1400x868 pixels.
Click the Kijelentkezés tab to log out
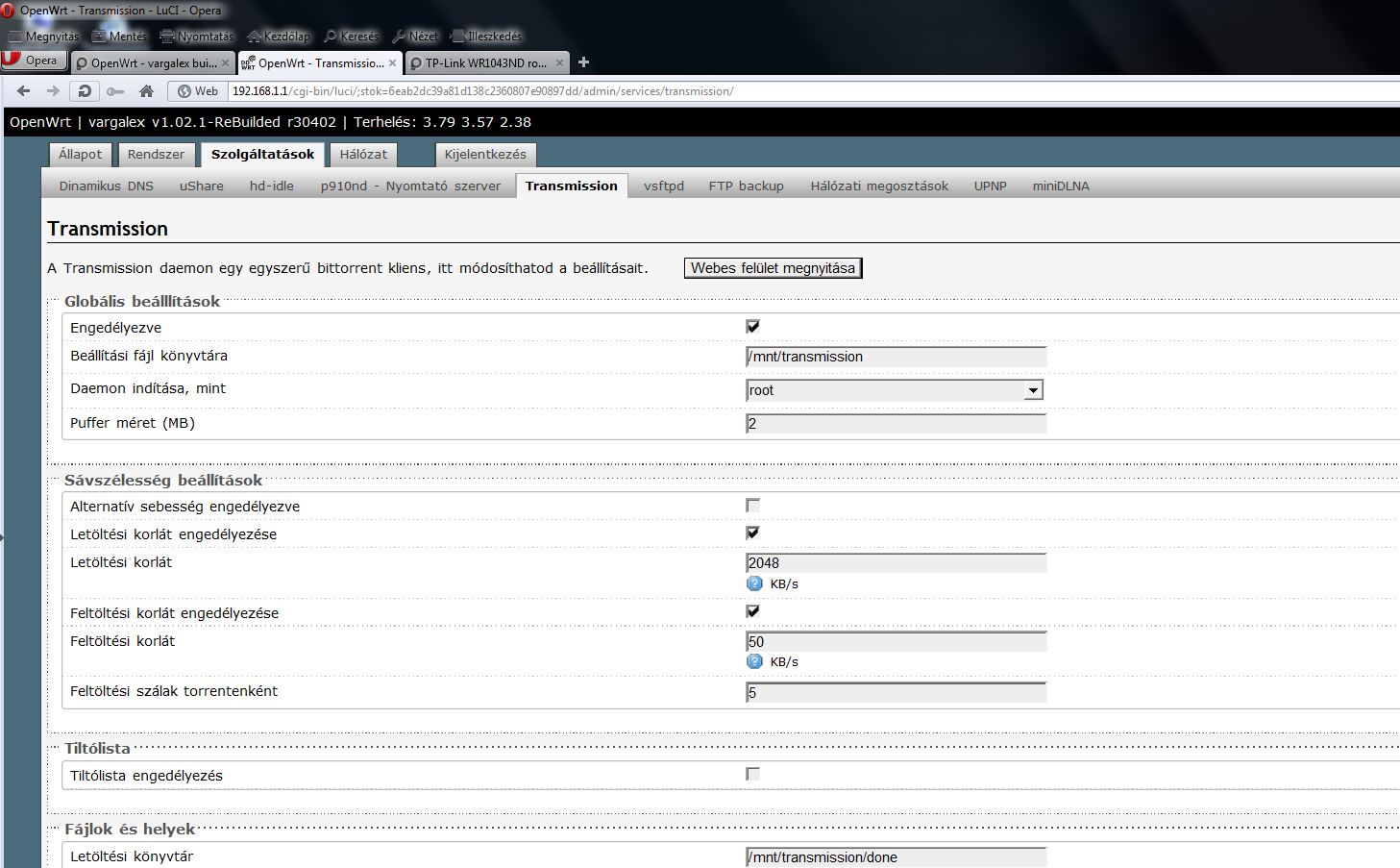point(485,155)
